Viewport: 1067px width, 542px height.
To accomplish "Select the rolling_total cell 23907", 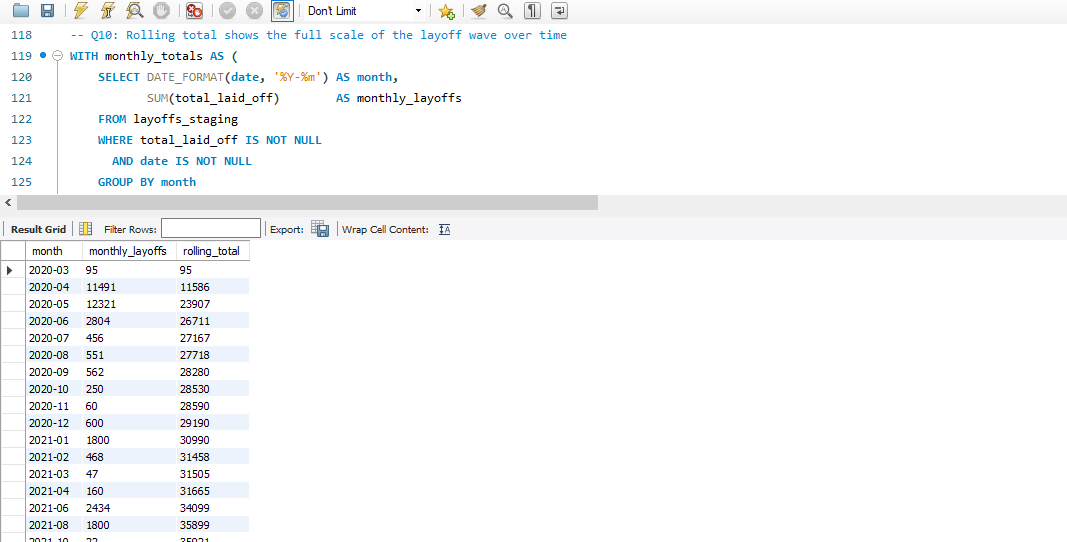I will coord(212,304).
